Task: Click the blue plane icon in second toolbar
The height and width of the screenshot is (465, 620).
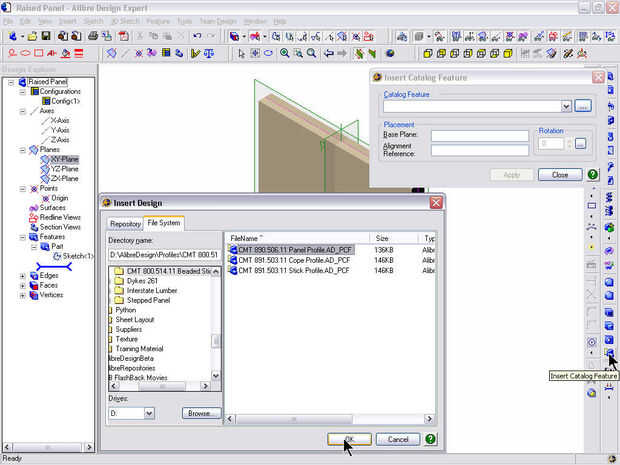Action: click(x=112, y=53)
